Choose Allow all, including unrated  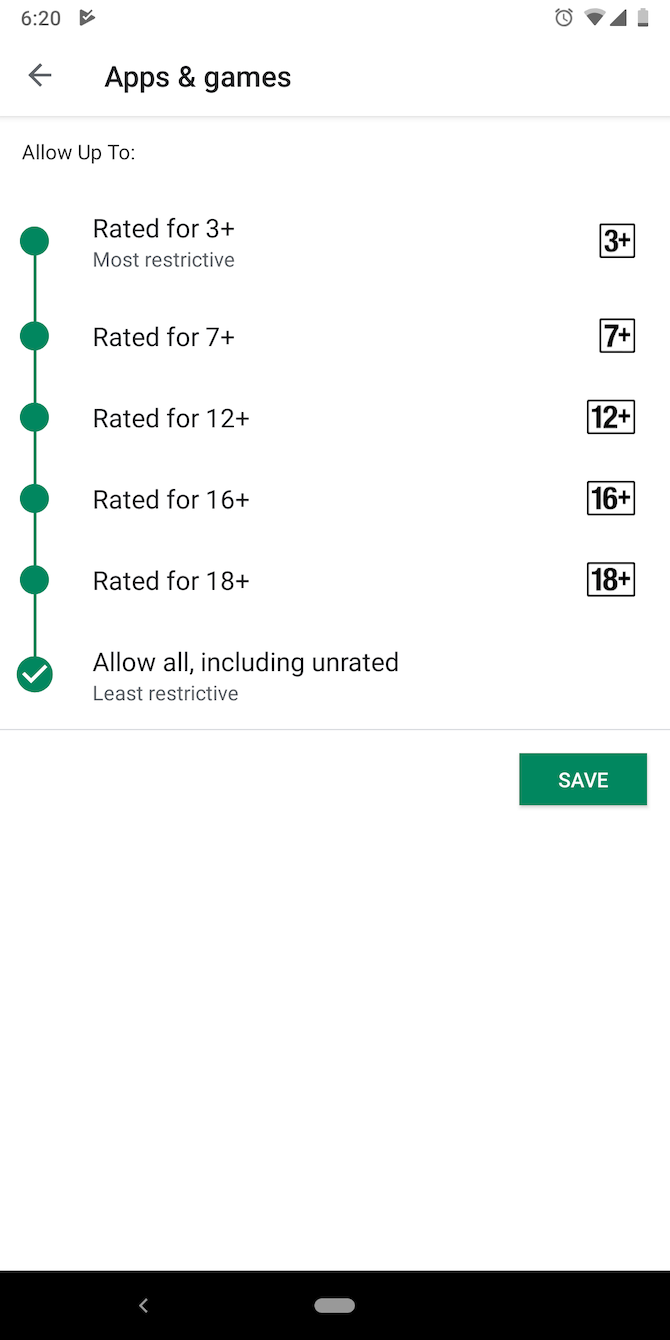tap(246, 661)
